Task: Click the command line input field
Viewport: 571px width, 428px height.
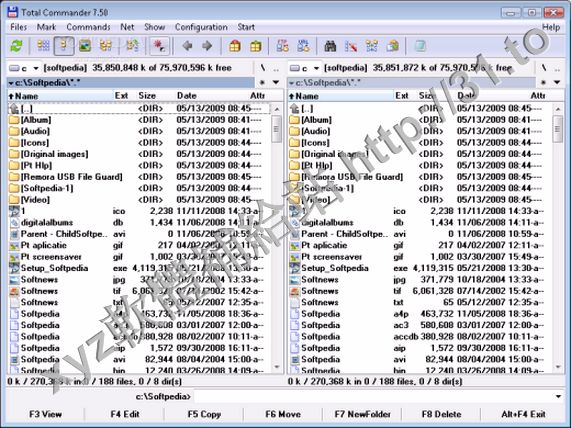Action: pos(373,396)
